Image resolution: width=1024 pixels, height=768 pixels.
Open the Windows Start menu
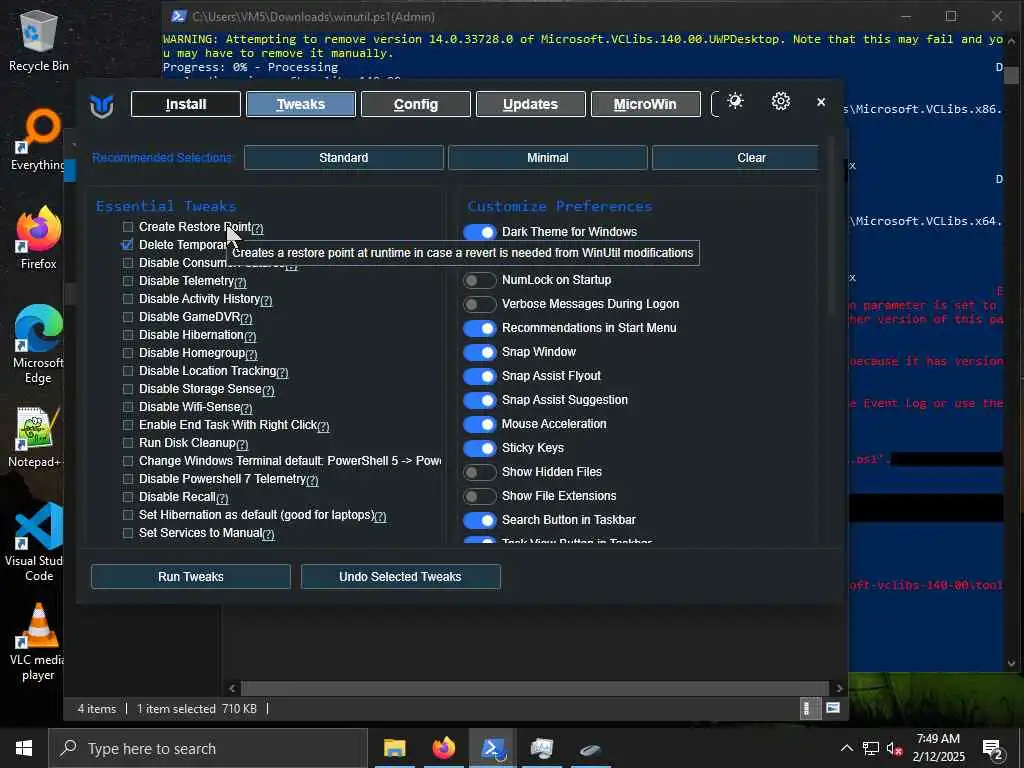pyautogui.click(x=24, y=748)
